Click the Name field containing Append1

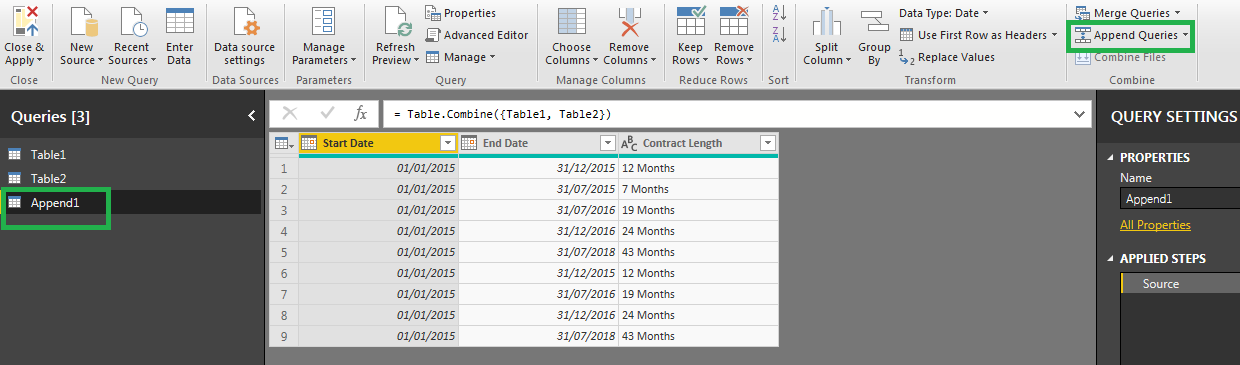[1180, 199]
